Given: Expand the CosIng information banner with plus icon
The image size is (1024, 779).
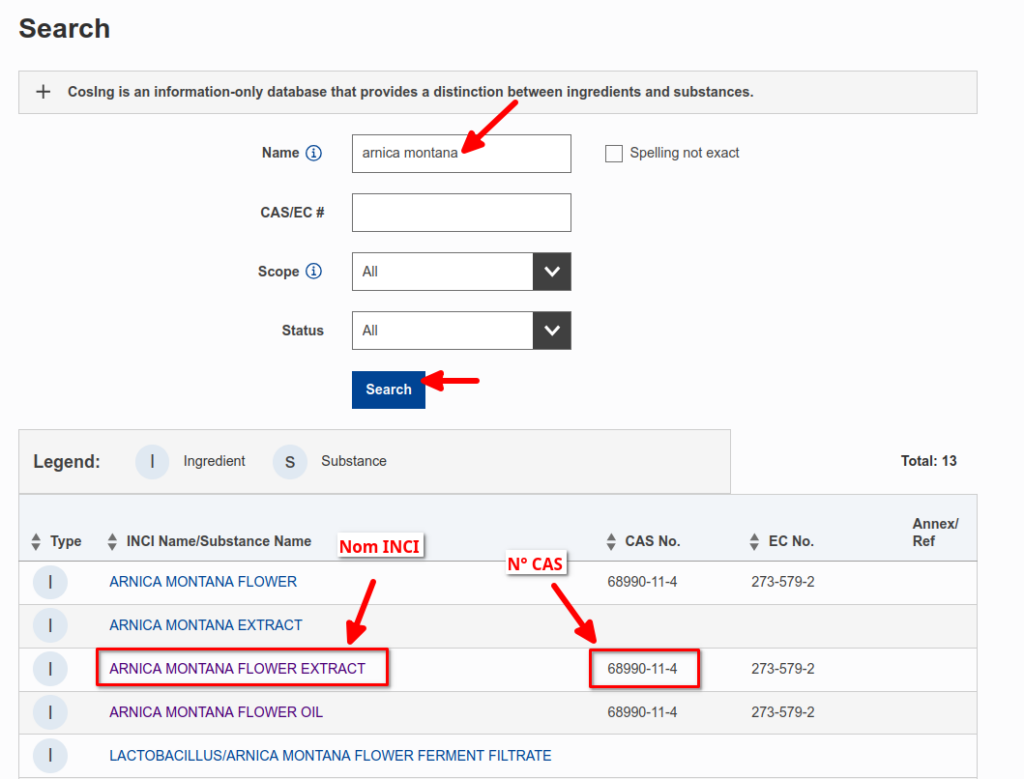Looking at the screenshot, I should point(43,92).
